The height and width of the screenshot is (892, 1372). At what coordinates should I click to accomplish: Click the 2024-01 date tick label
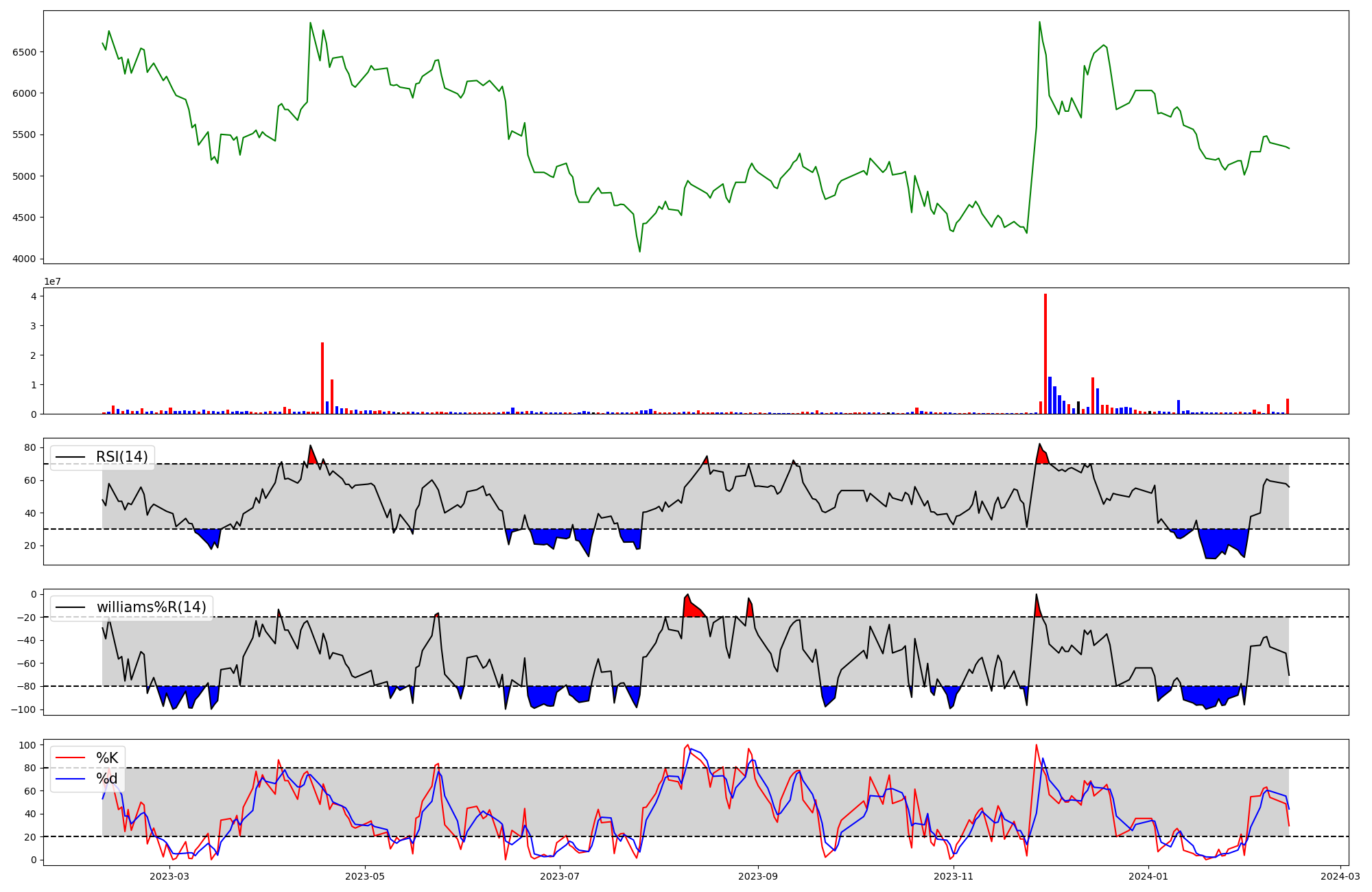coord(1148,876)
